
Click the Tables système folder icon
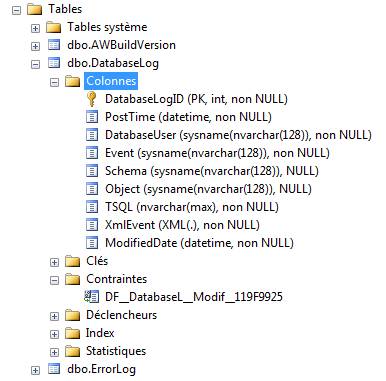[x=53, y=27]
